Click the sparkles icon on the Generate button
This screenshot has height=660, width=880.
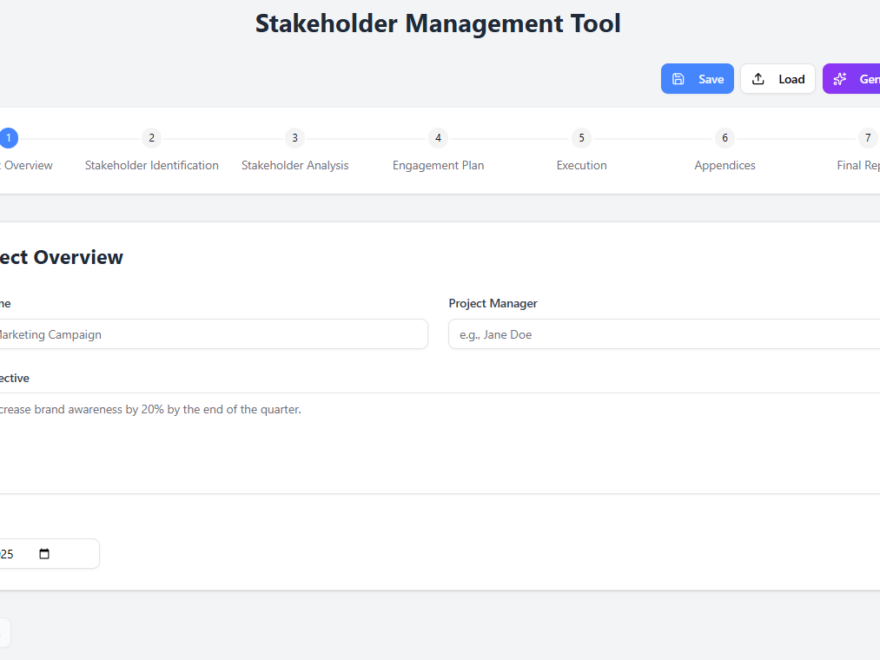point(840,78)
